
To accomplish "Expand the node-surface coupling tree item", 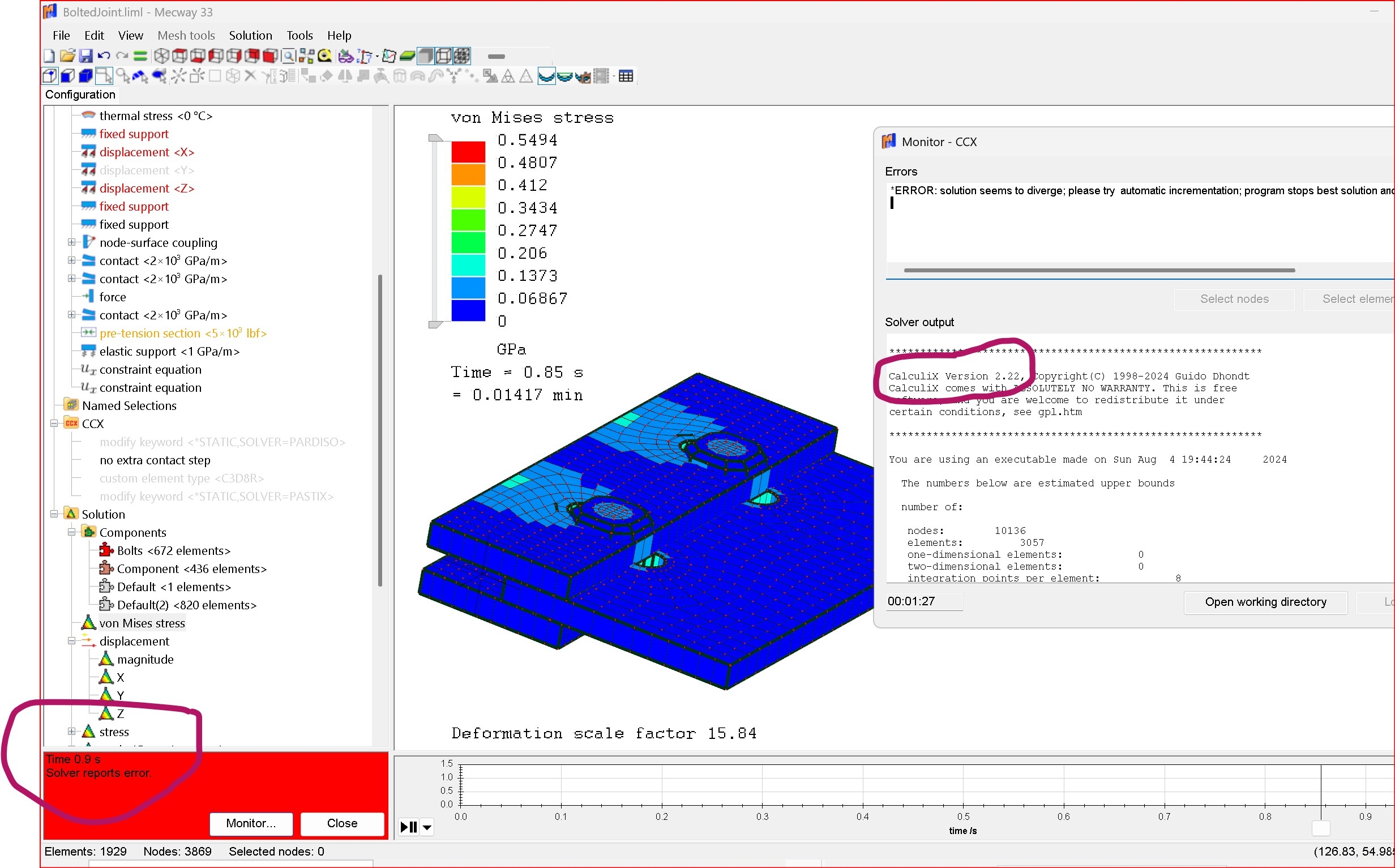I will [x=71, y=242].
